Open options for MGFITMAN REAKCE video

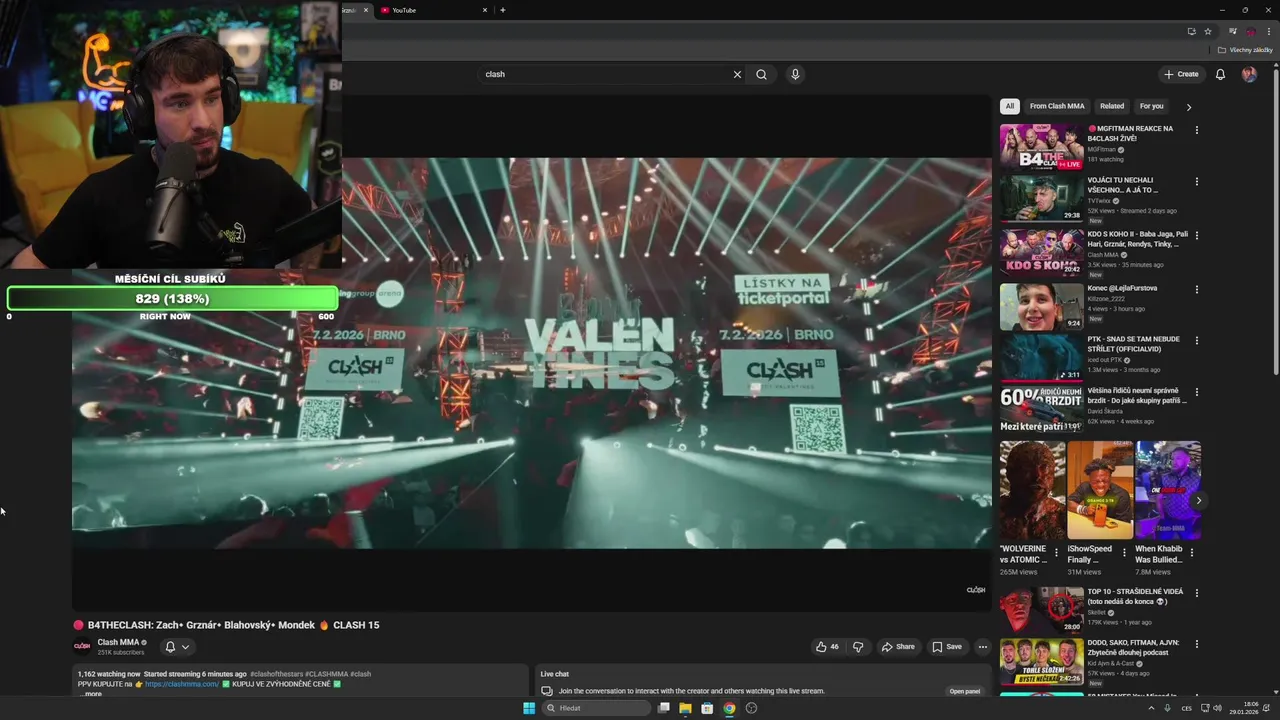(1197, 130)
